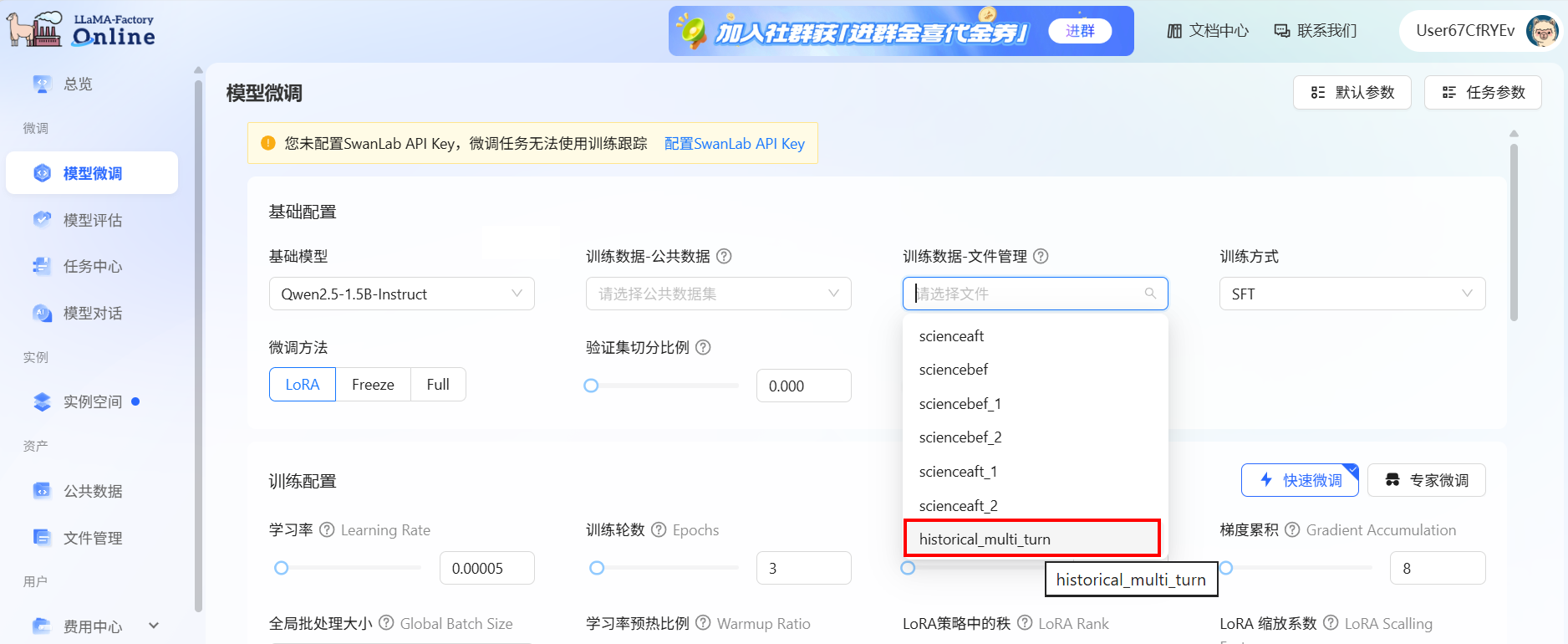Viewport: 1568px width, 644px height.
Task: Click the help icon beside 验证集切分比例
Action: tap(703, 347)
